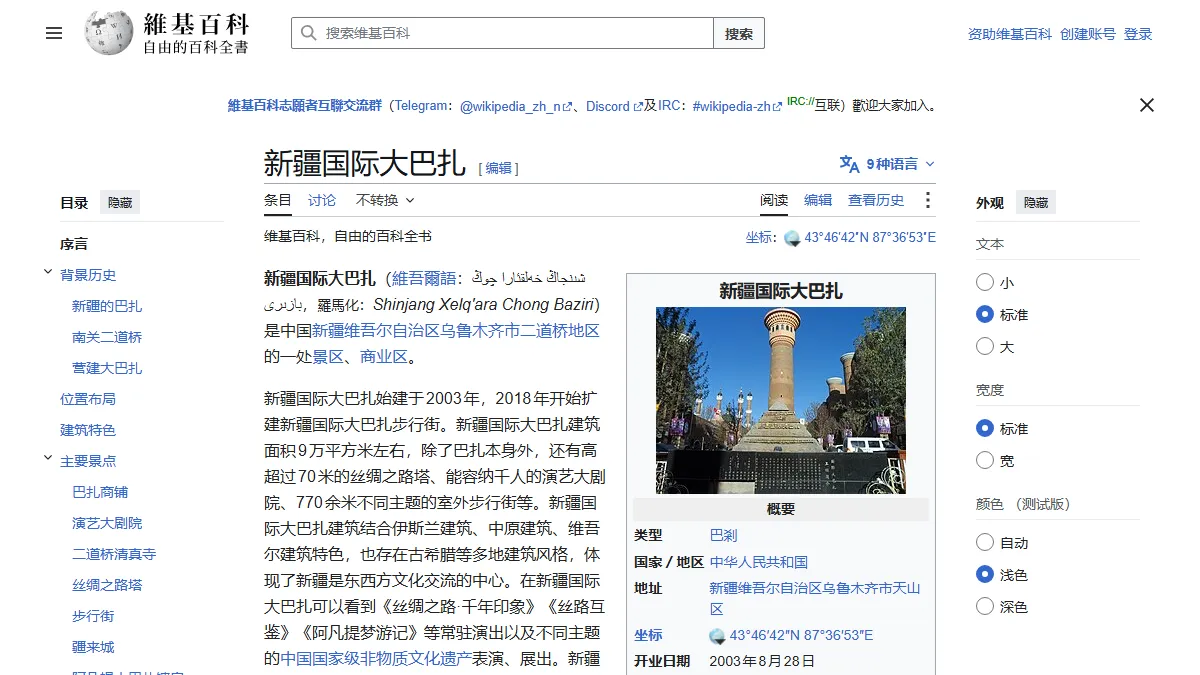Select the 浅色 color option
This screenshot has width=1200, height=675.
click(985, 575)
